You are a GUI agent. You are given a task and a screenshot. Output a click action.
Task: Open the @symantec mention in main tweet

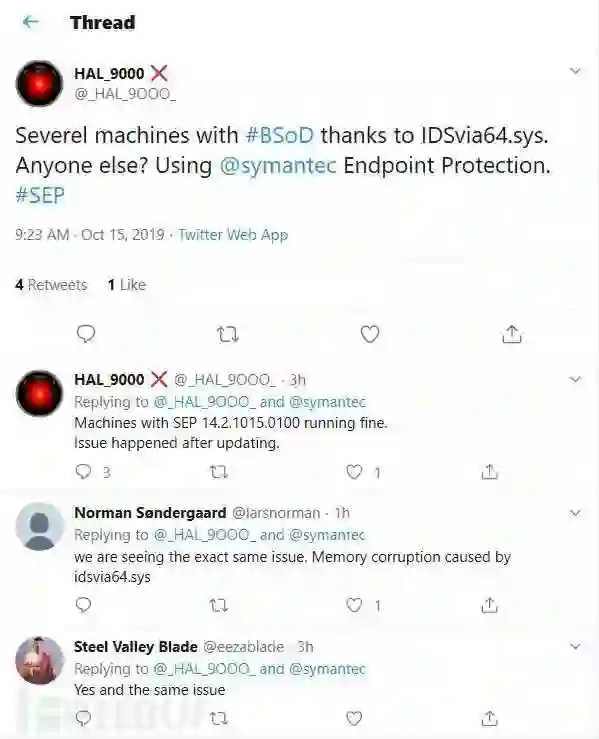tap(278, 166)
